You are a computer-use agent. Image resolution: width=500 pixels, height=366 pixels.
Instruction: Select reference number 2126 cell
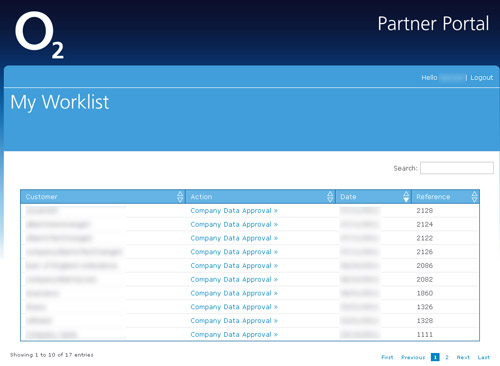(425, 252)
